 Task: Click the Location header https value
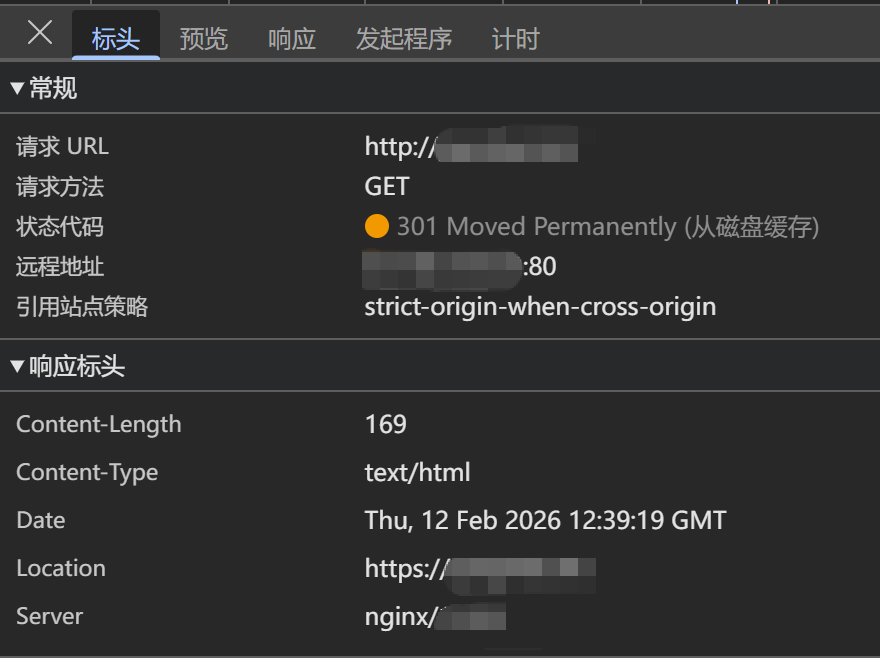click(480, 568)
